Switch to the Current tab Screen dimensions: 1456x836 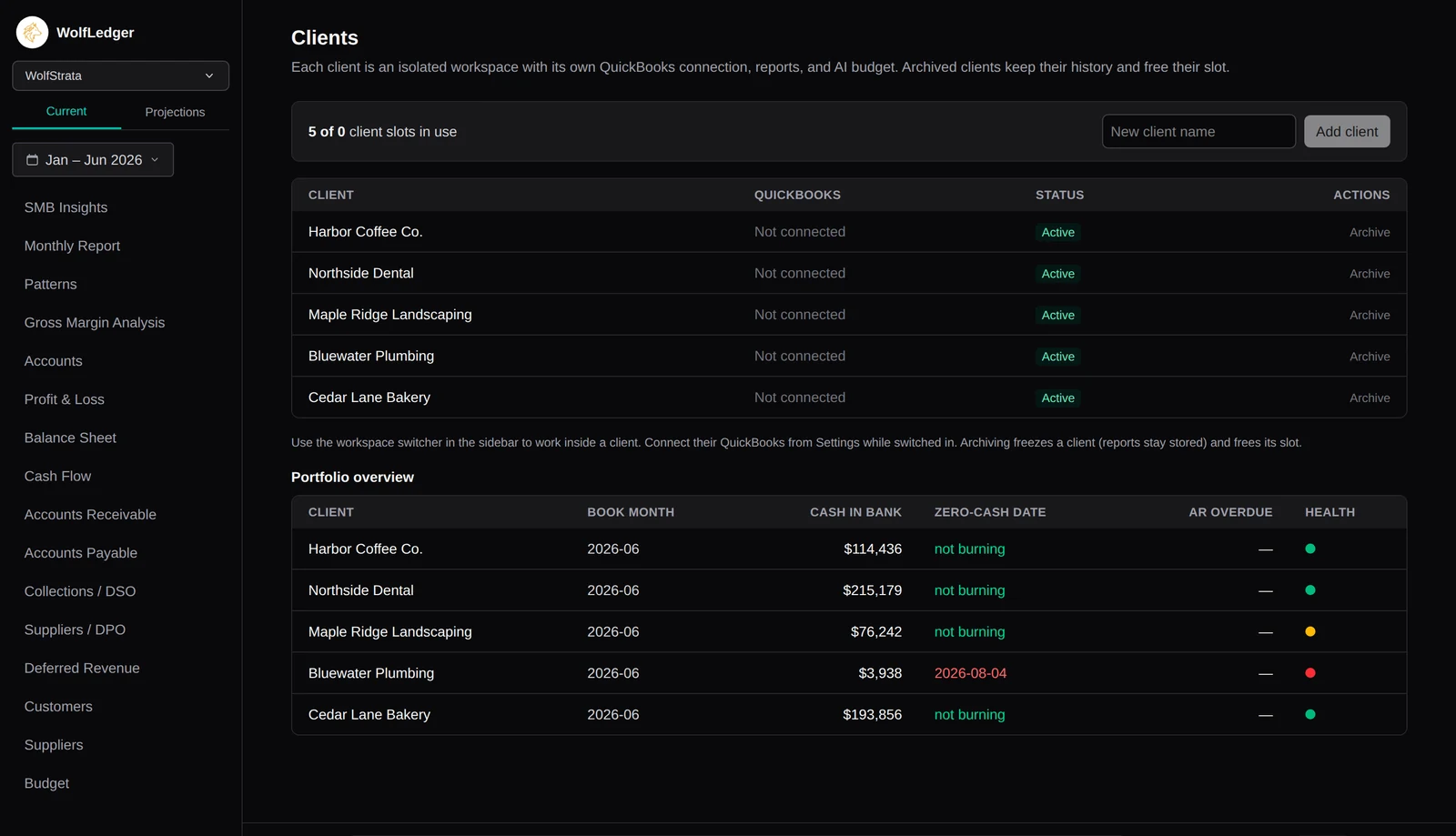point(66,111)
